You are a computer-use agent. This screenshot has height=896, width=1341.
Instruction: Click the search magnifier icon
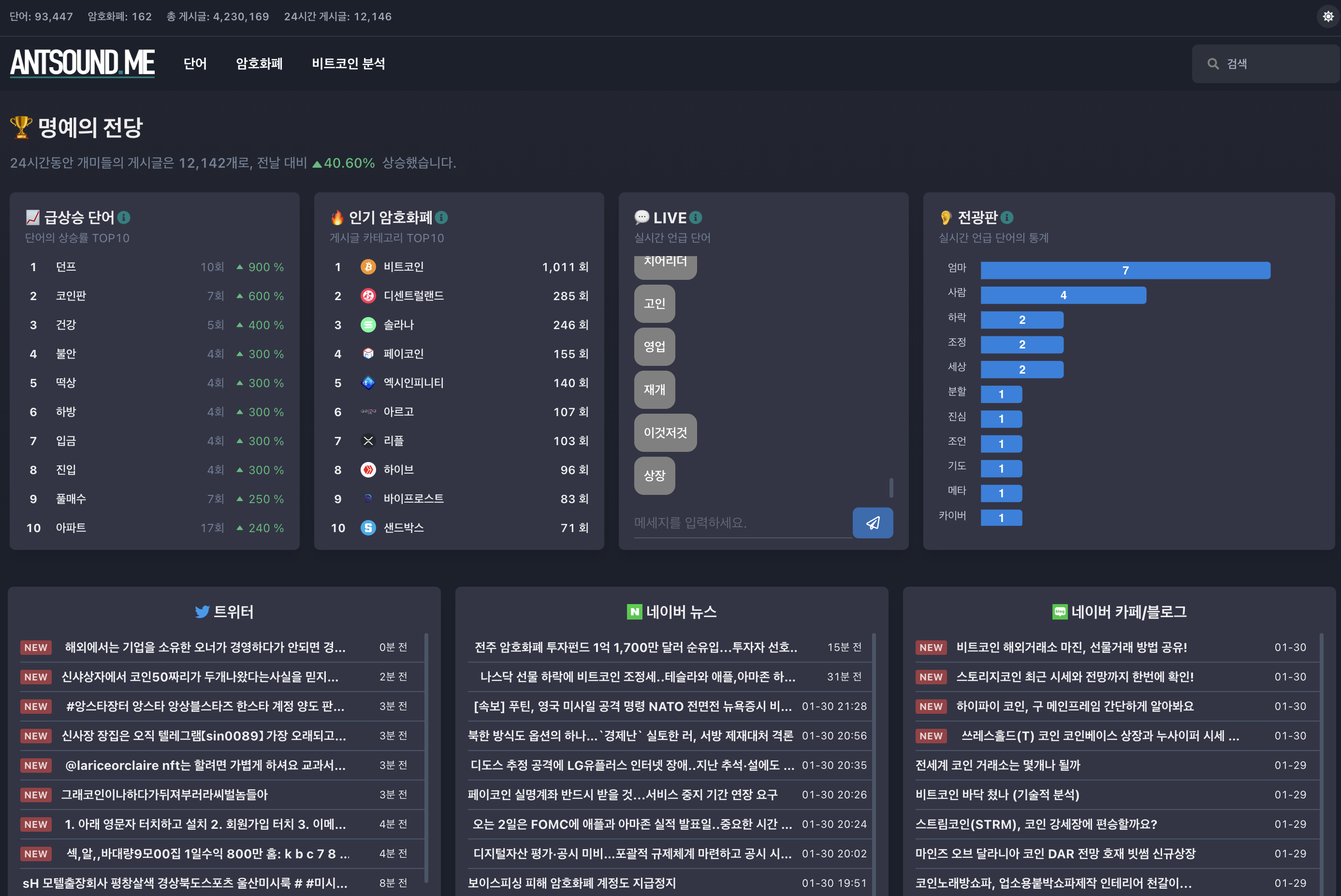point(1213,63)
